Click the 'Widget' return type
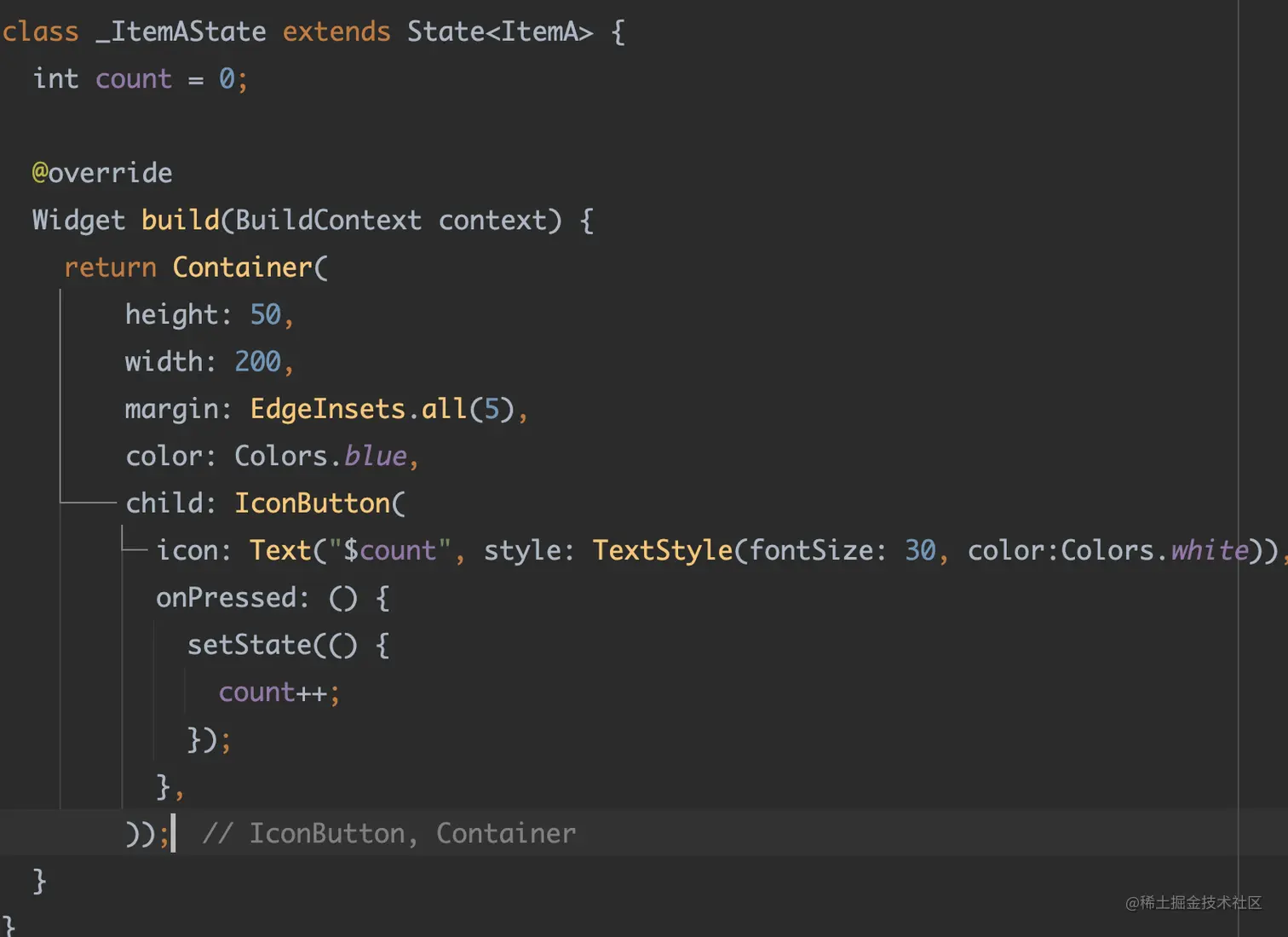 (x=79, y=220)
